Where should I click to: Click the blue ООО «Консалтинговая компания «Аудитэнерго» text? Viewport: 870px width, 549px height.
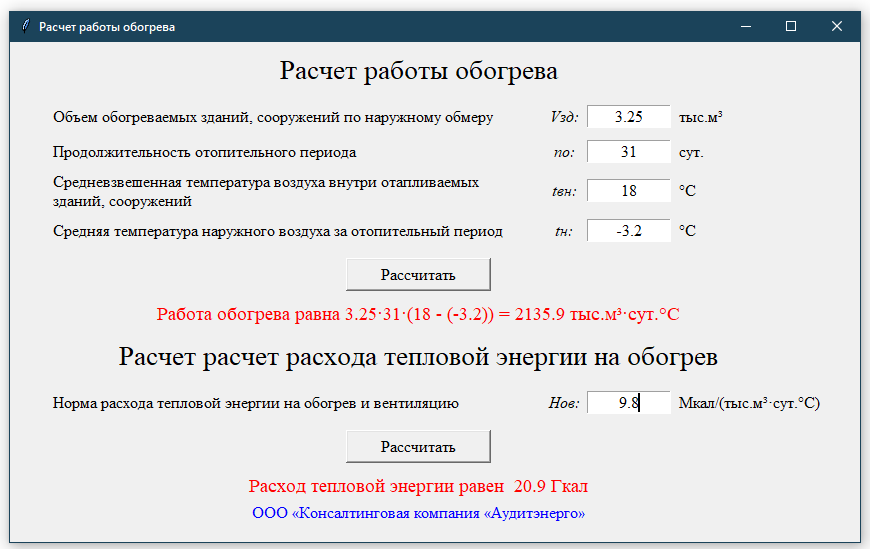[x=418, y=513]
